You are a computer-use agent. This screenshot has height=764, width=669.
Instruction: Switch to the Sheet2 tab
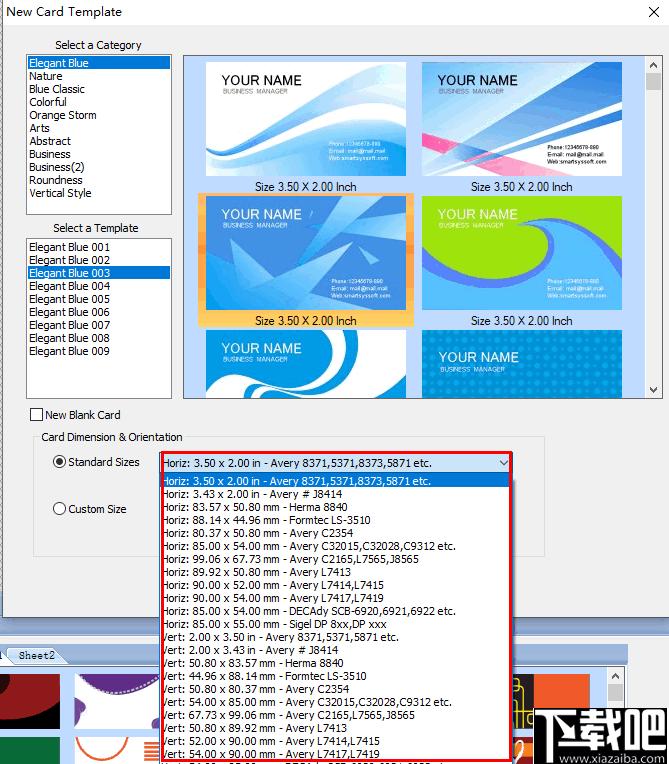tap(36, 656)
